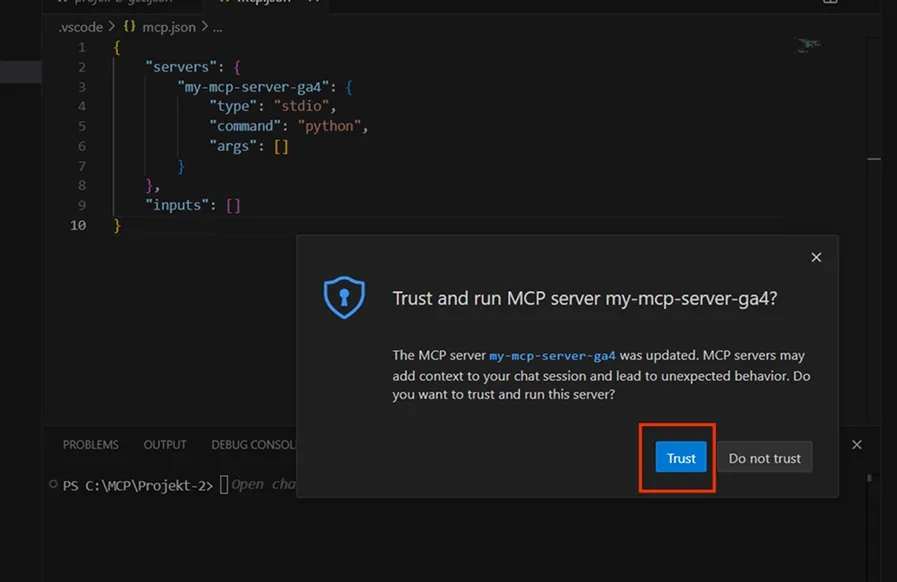Click the dialog title text
This screenshot has height=582, width=897.
[x=585, y=298]
